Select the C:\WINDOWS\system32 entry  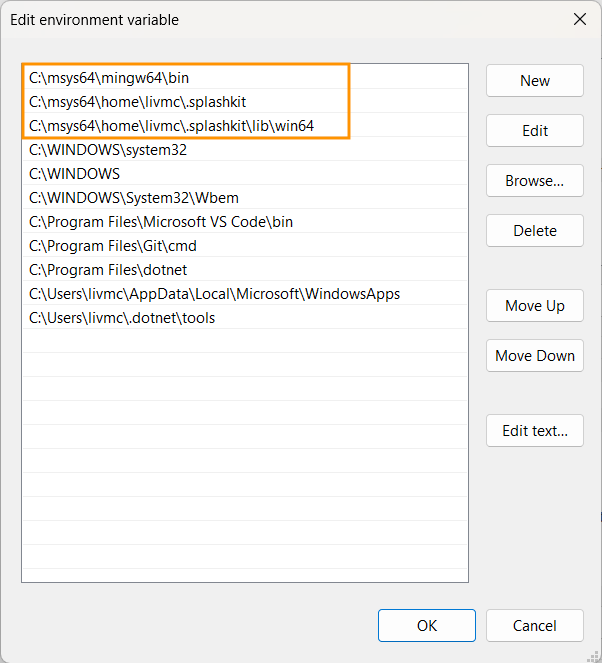[x=108, y=150]
